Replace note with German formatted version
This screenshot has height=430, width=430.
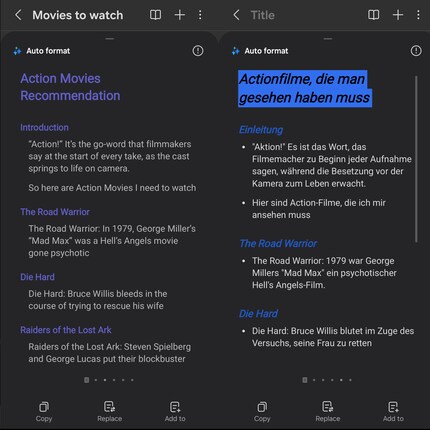tap(328, 412)
